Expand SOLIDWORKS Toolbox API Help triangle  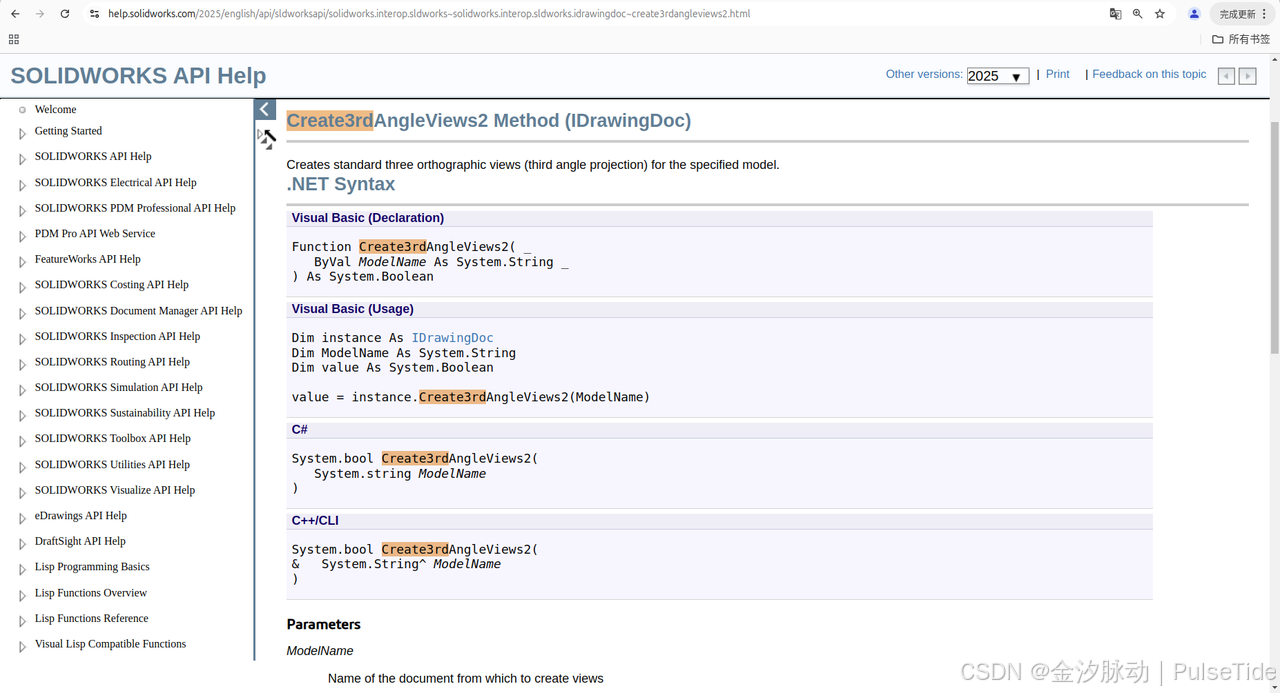coord(22,441)
